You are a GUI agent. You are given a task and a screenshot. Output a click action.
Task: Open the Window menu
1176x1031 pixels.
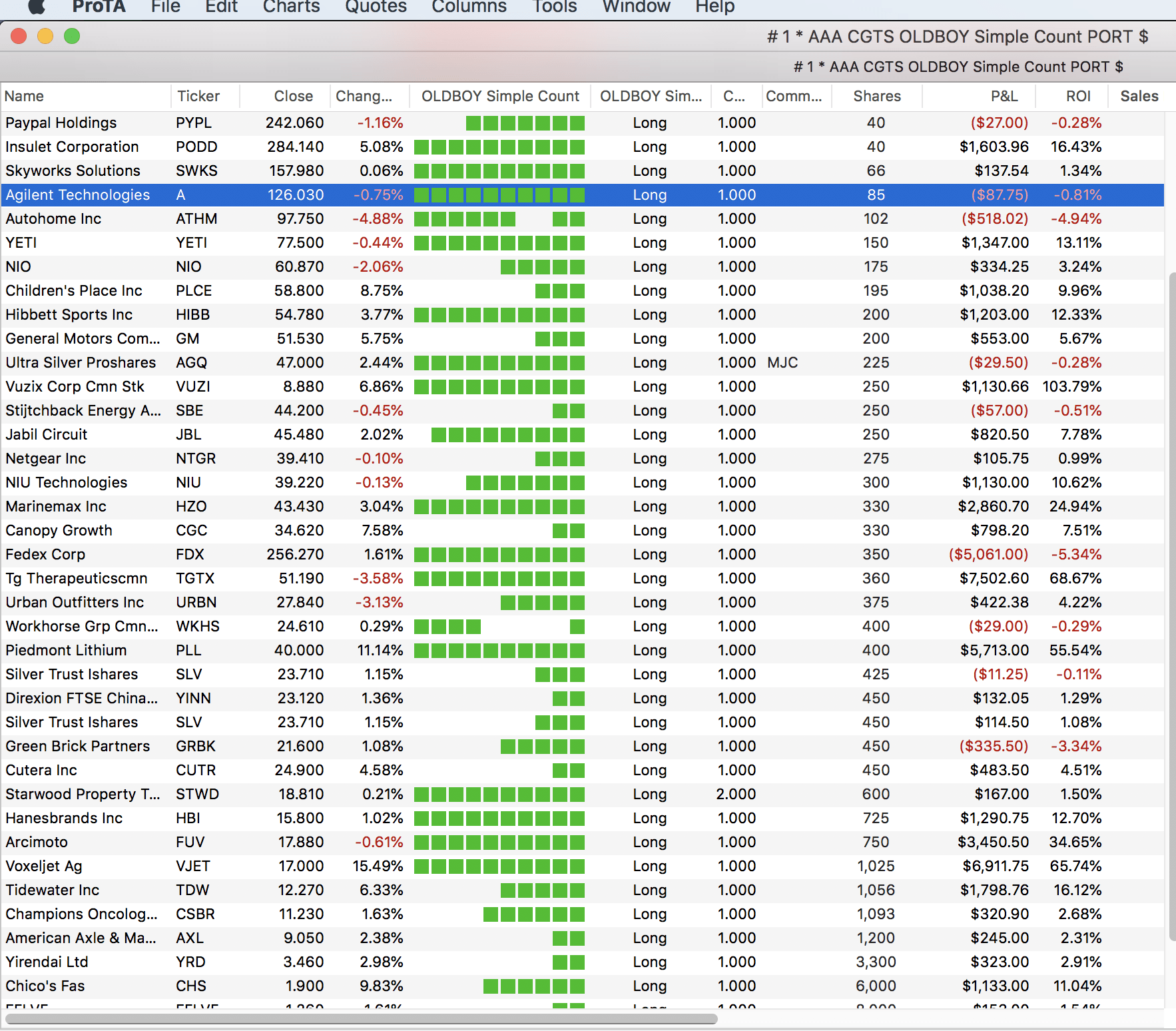click(x=636, y=7)
